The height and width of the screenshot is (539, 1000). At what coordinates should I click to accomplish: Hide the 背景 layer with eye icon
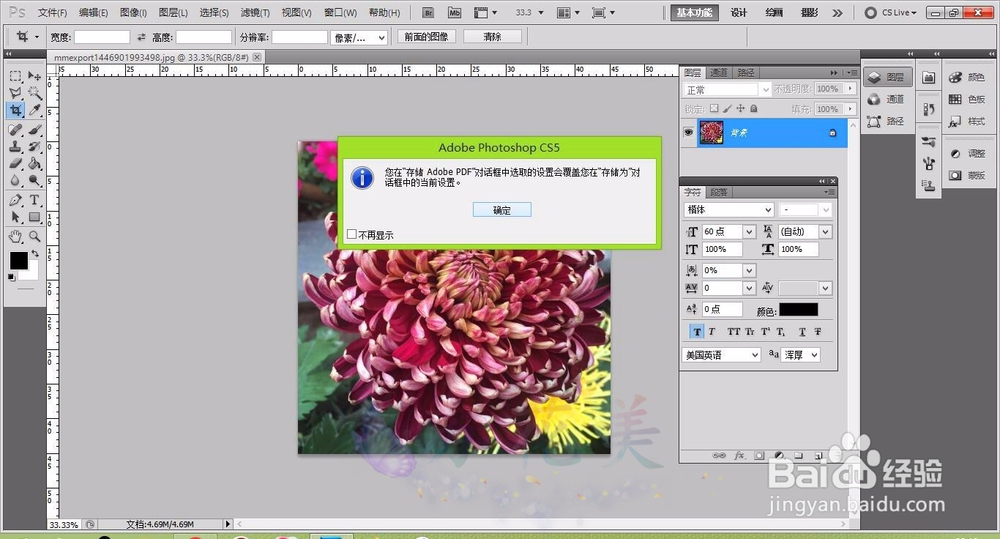click(x=688, y=132)
